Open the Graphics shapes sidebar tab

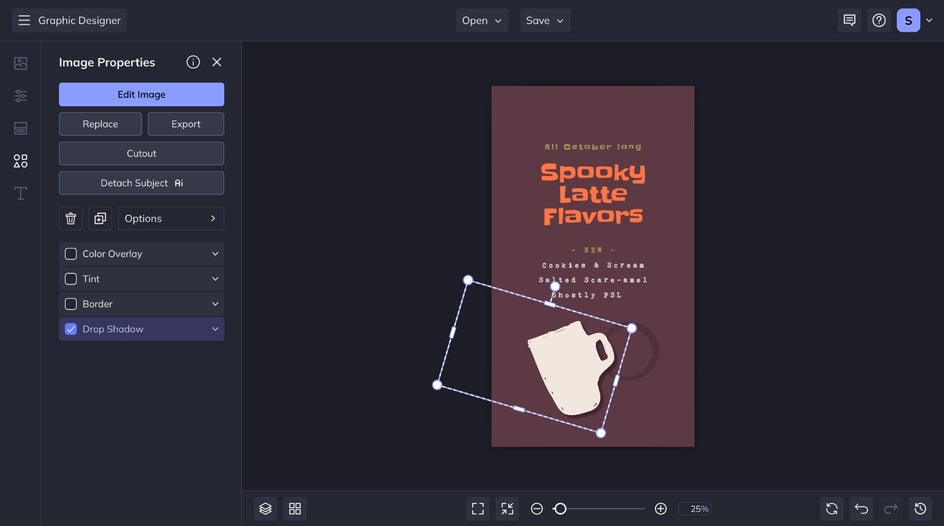coord(20,161)
